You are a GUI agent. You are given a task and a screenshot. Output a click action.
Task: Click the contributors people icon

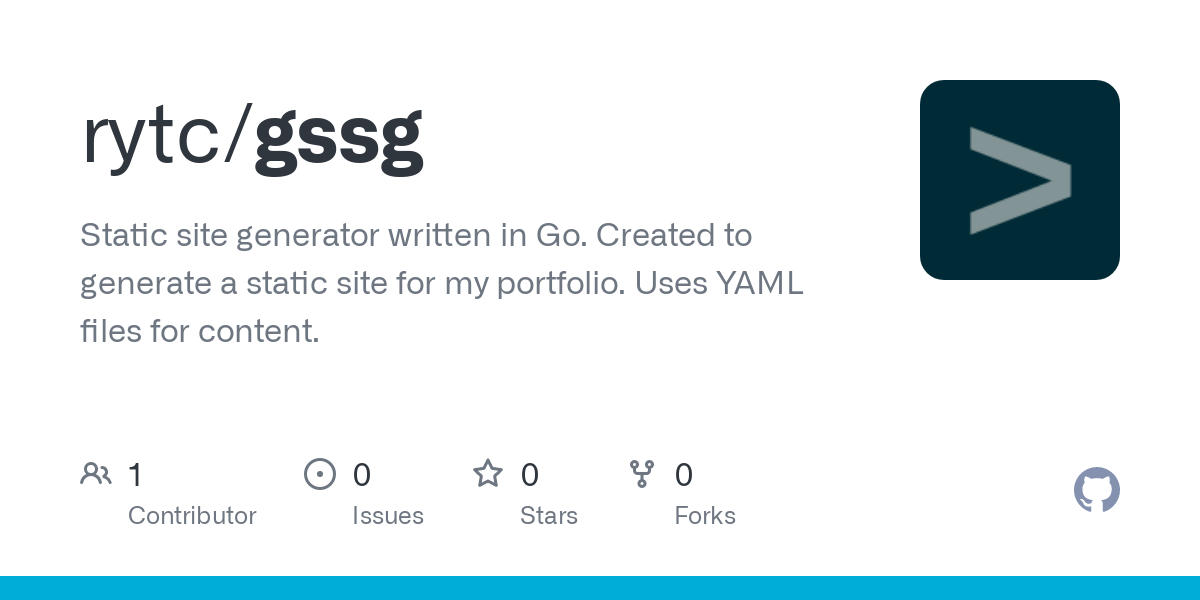96,474
